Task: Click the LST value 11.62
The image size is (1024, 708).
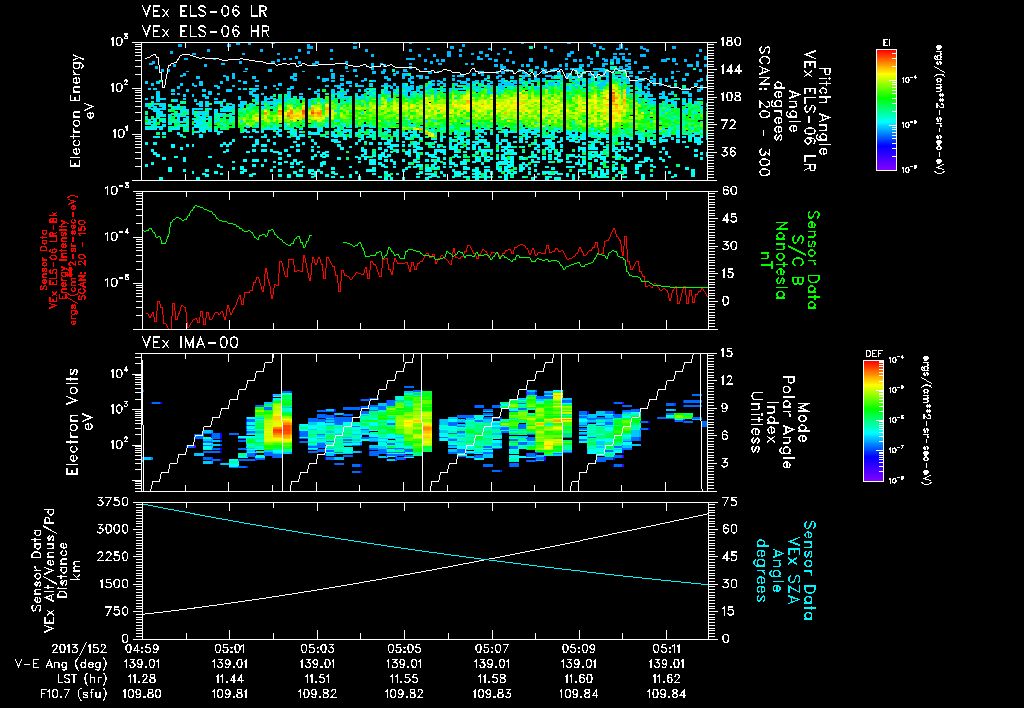Action: (666, 680)
